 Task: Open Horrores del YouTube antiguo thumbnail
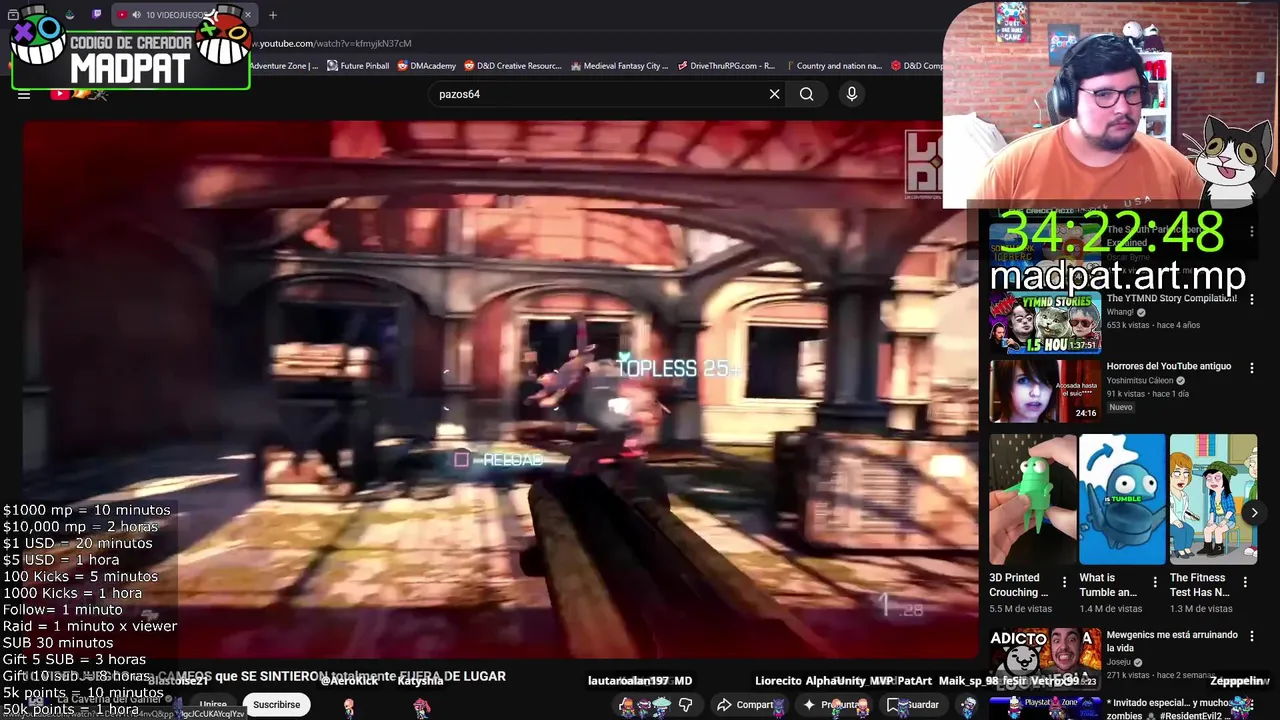pos(1045,390)
